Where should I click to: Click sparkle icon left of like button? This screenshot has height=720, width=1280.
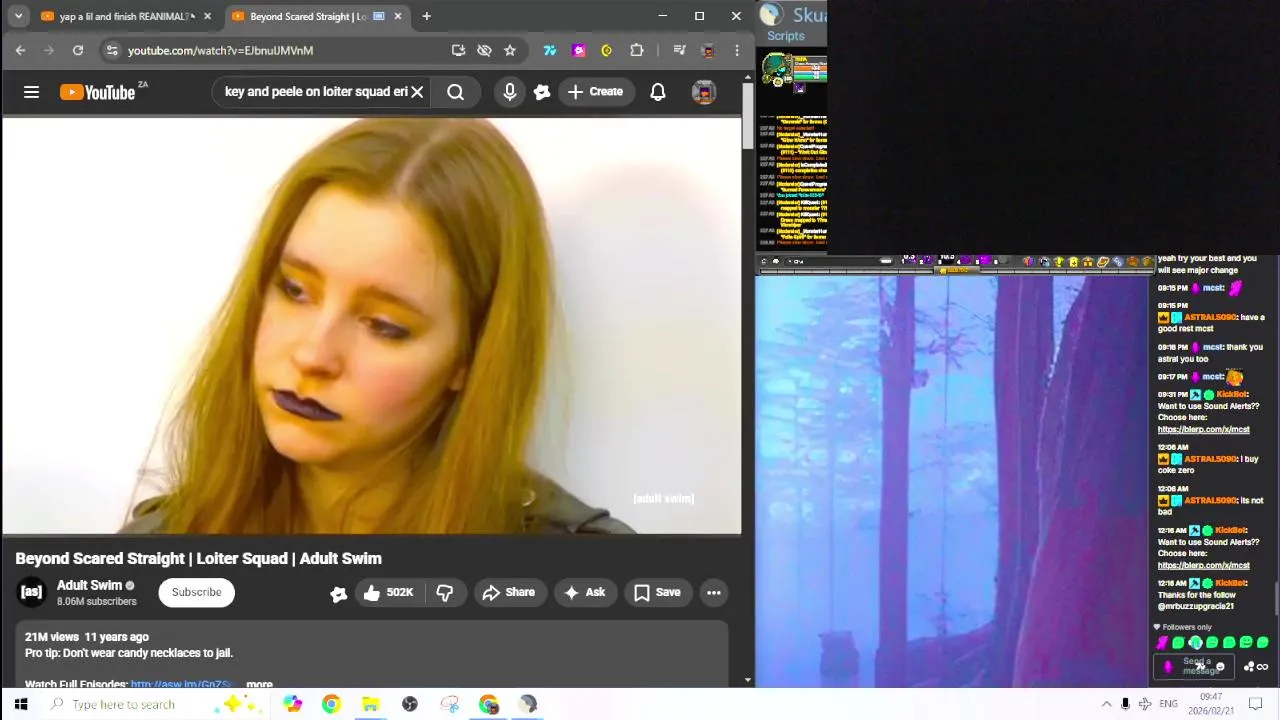click(x=339, y=594)
